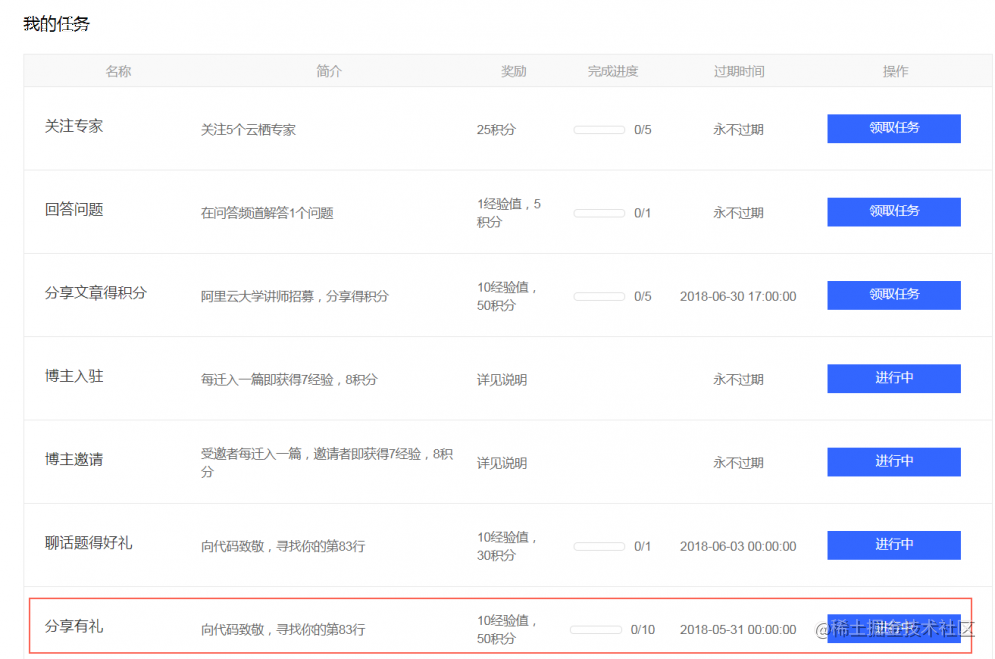Click the task name 博主邀请
This screenshot has width=995, height=659.
tap(74, 459)
